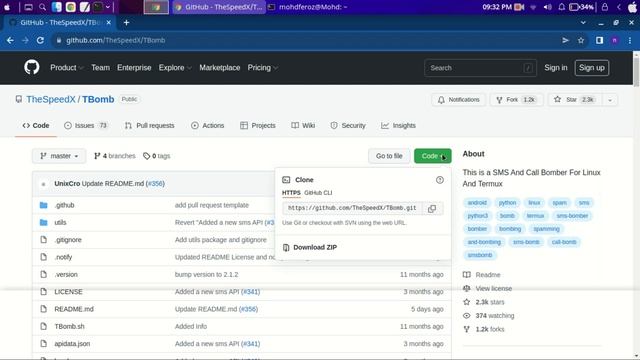View the Insights tab
Image resolution: width=640 pixels, height=360 pixels.
click(398, 126)
